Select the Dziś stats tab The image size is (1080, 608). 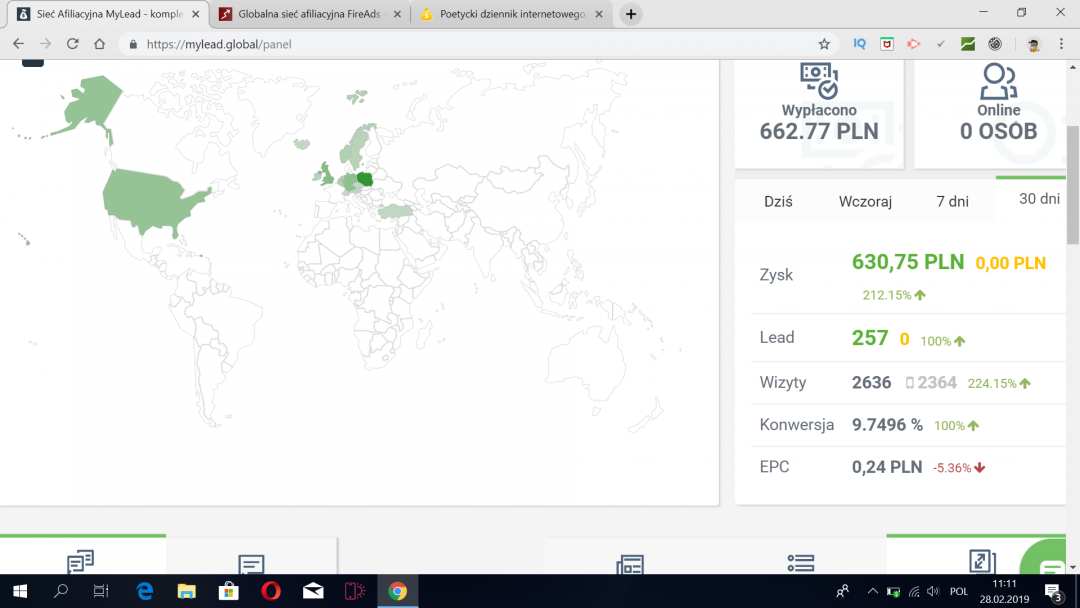coord(778,201)
